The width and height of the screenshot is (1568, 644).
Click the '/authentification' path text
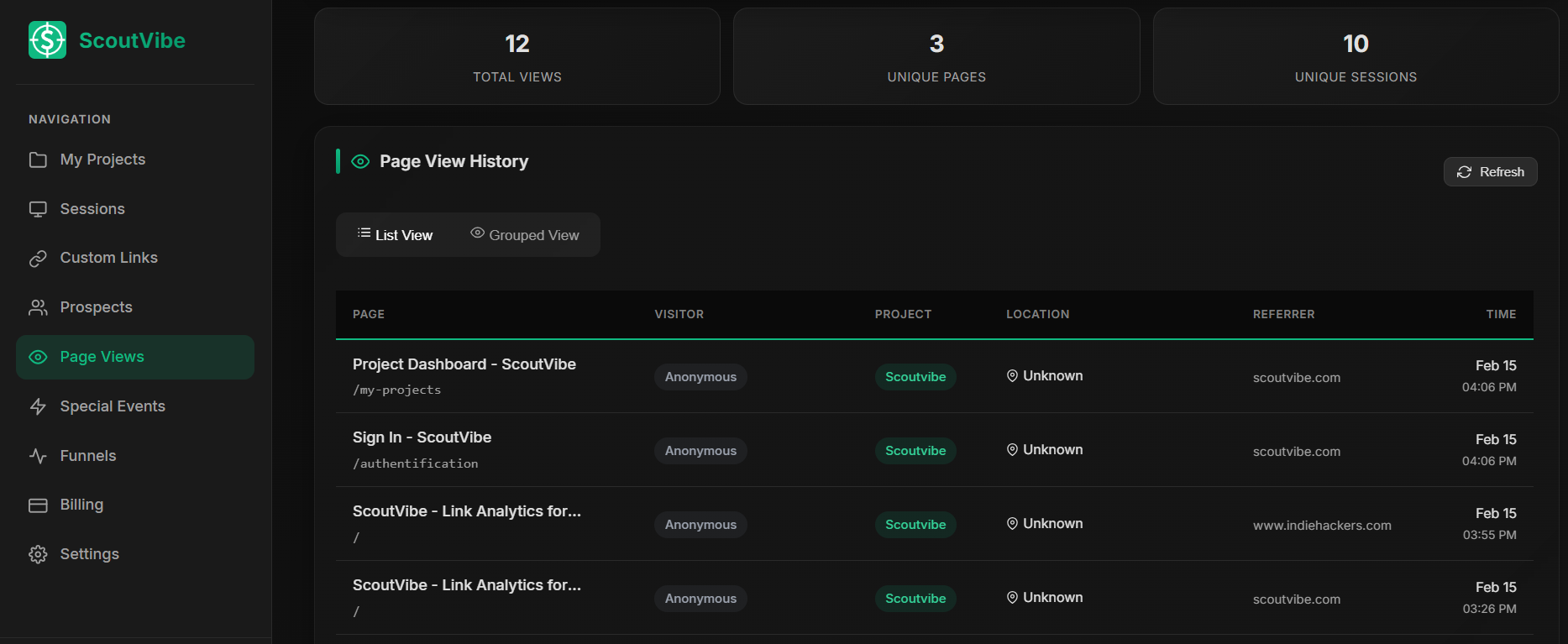tap(415, 463)
